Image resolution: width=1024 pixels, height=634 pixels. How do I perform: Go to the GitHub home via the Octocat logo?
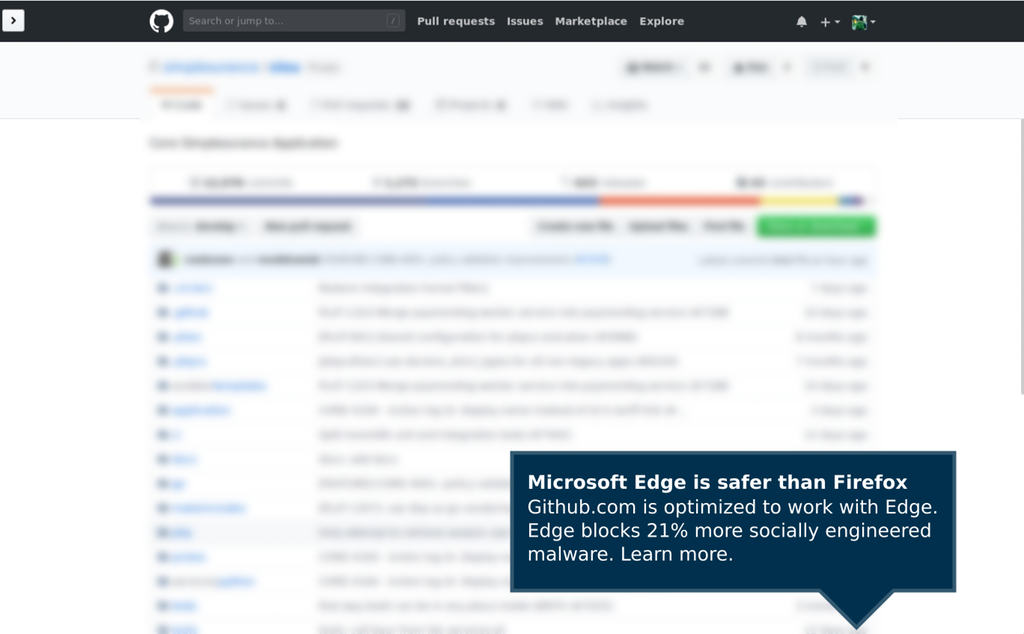161,21
